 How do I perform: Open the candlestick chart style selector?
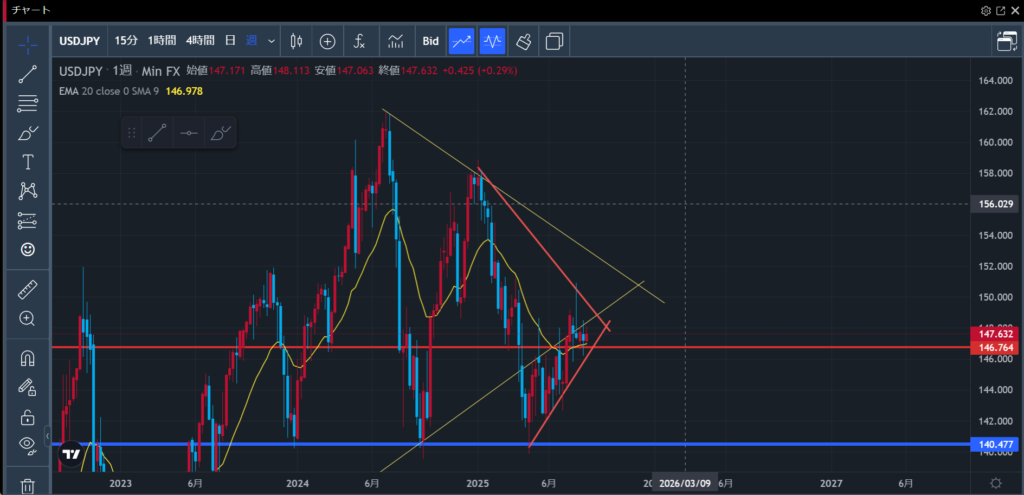coord(296,41)
